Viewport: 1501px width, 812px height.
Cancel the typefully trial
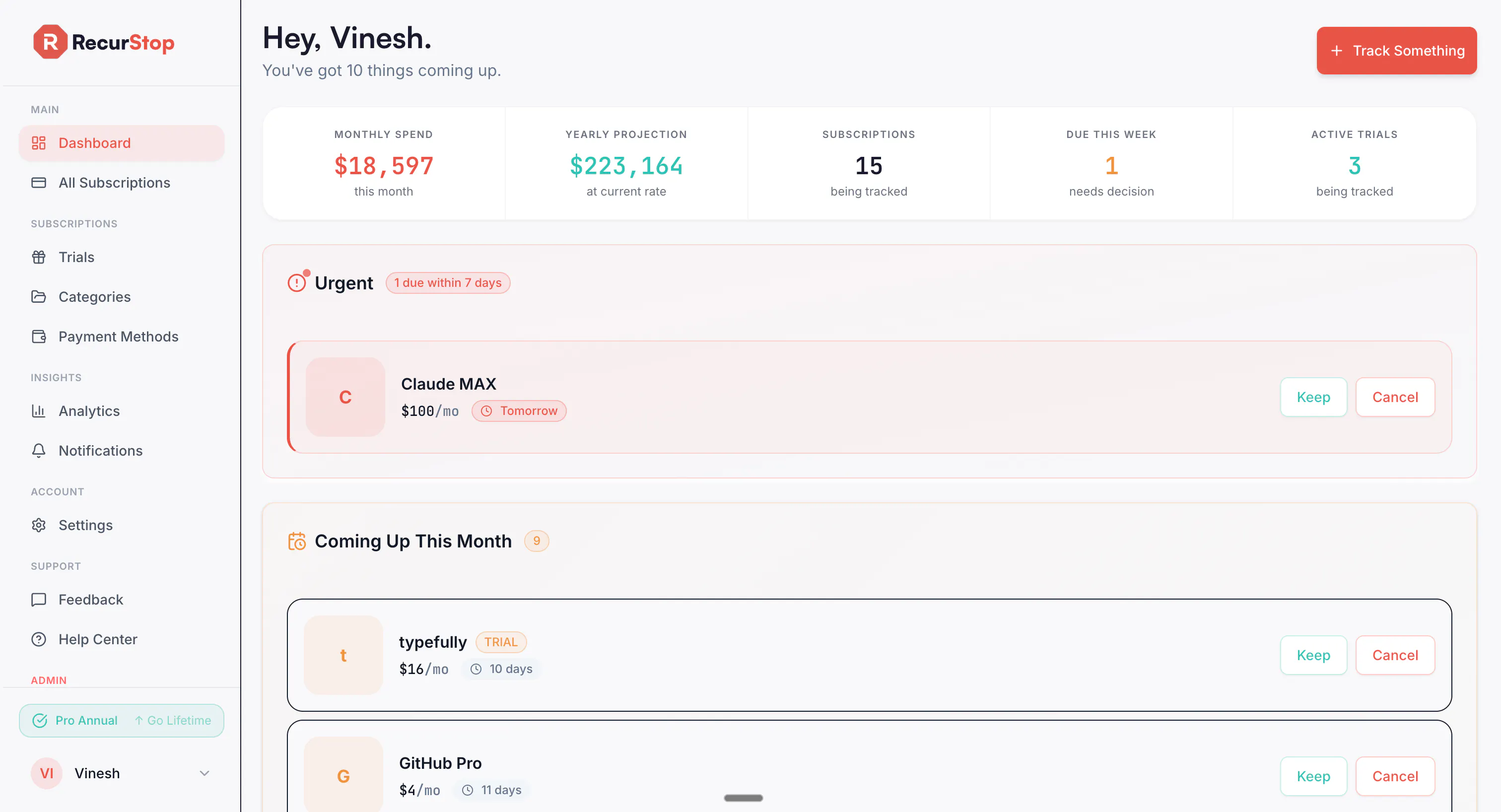tap(1395, 655)
